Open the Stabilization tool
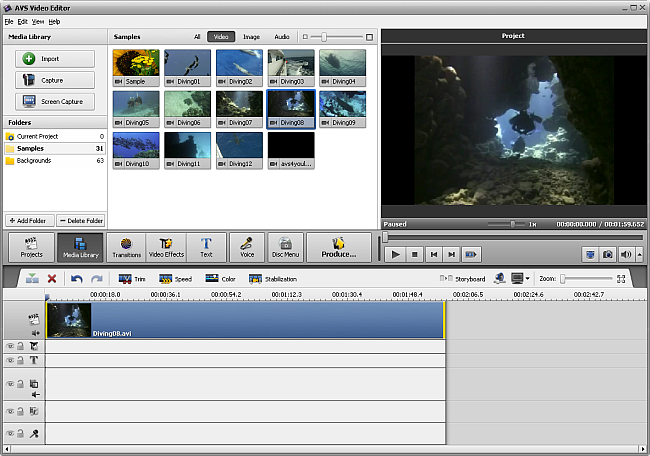Screen dimensions: 650x456 click(x=273, y=279)
